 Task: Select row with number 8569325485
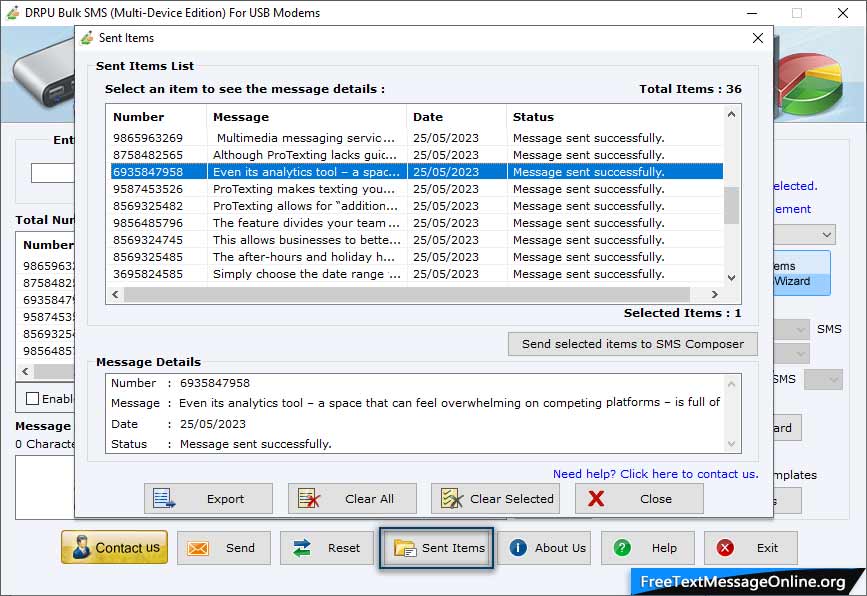(x=416, y=257)
